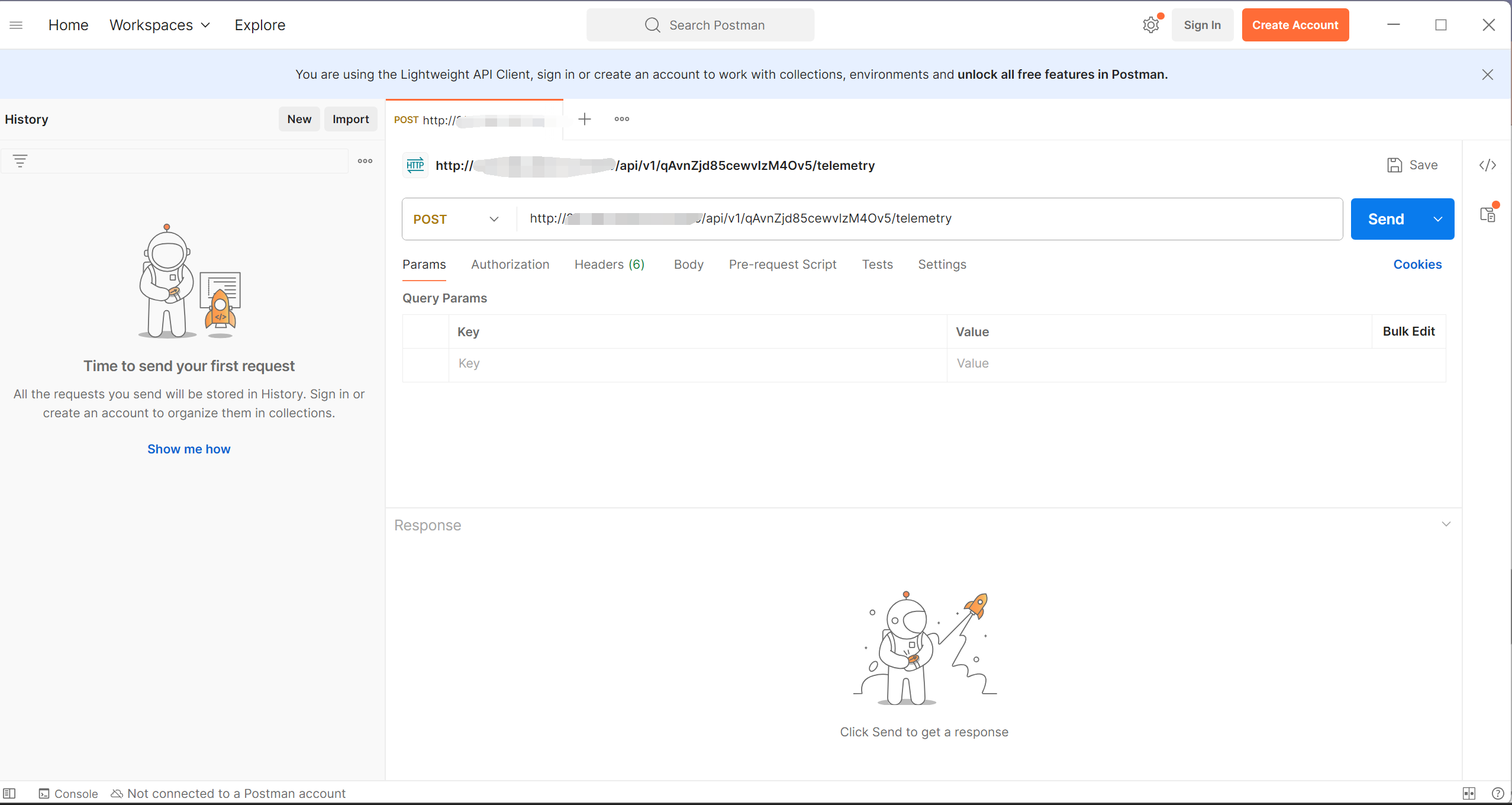Open the code snippet panel icon

click(1487, 165)
